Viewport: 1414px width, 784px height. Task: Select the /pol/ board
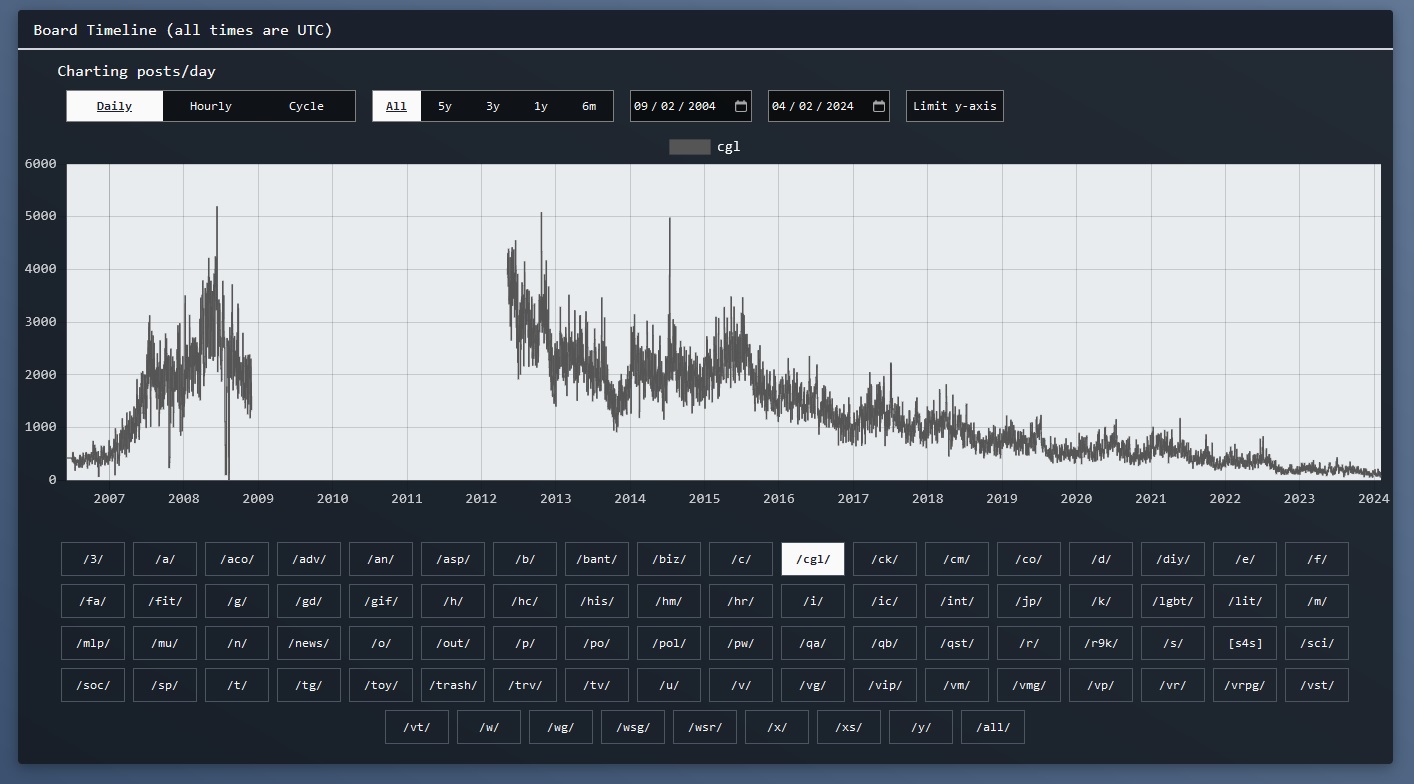pos(669,643)
